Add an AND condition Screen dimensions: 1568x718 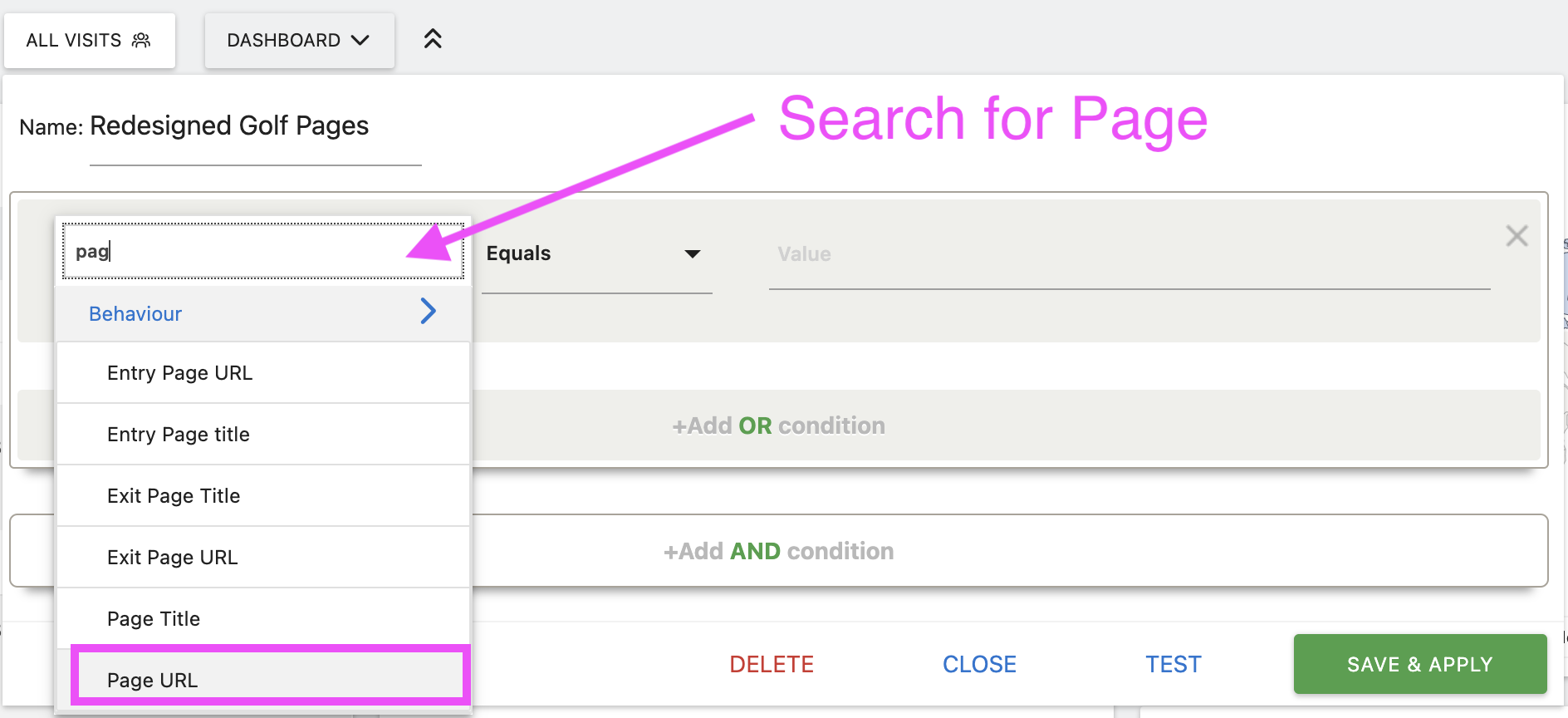click(779, 551)
